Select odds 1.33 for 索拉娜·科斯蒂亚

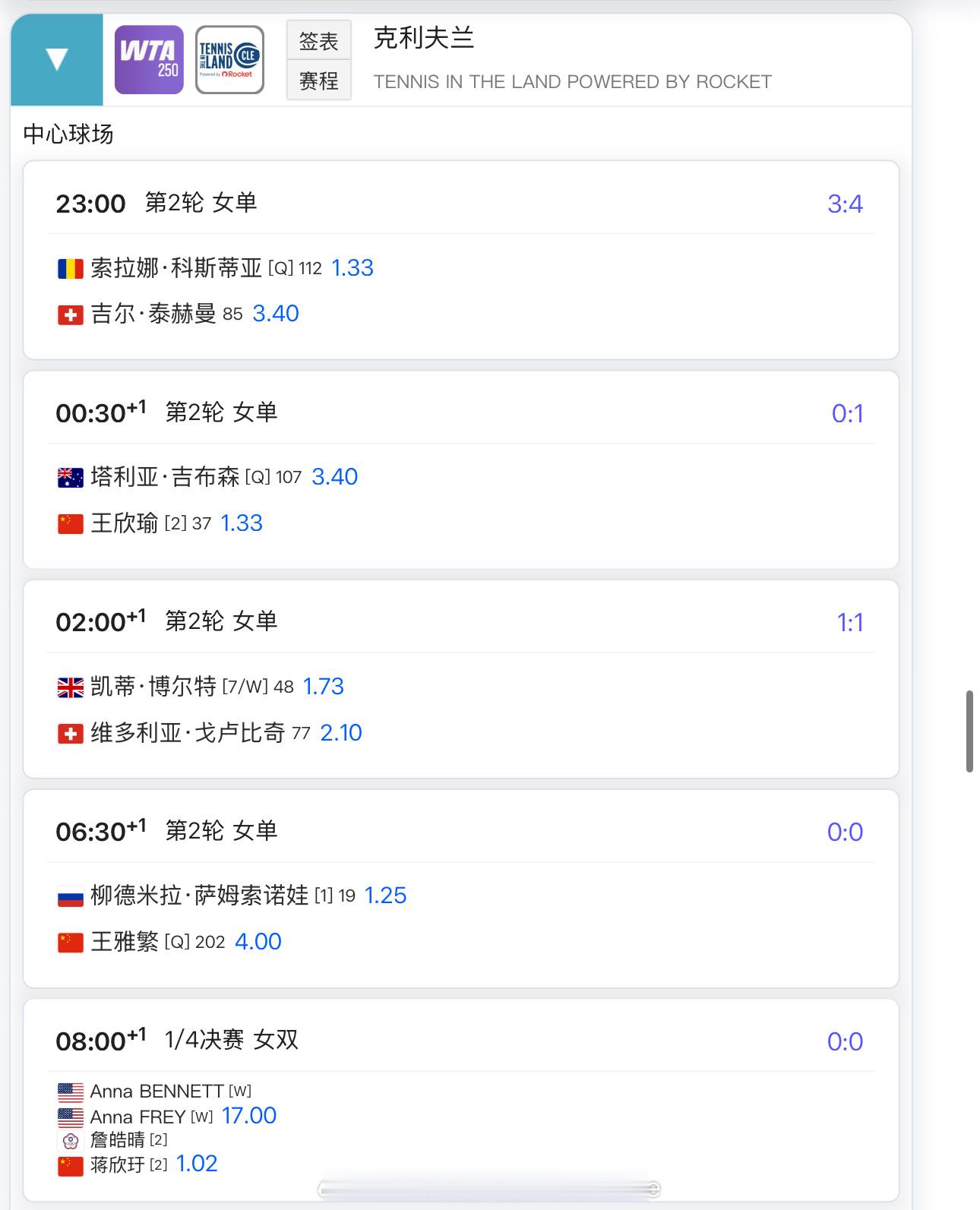click(352, 268)
